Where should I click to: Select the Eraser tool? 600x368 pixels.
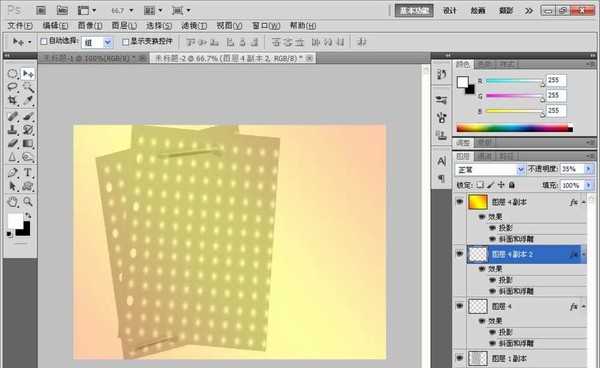(x=13, y=143)
